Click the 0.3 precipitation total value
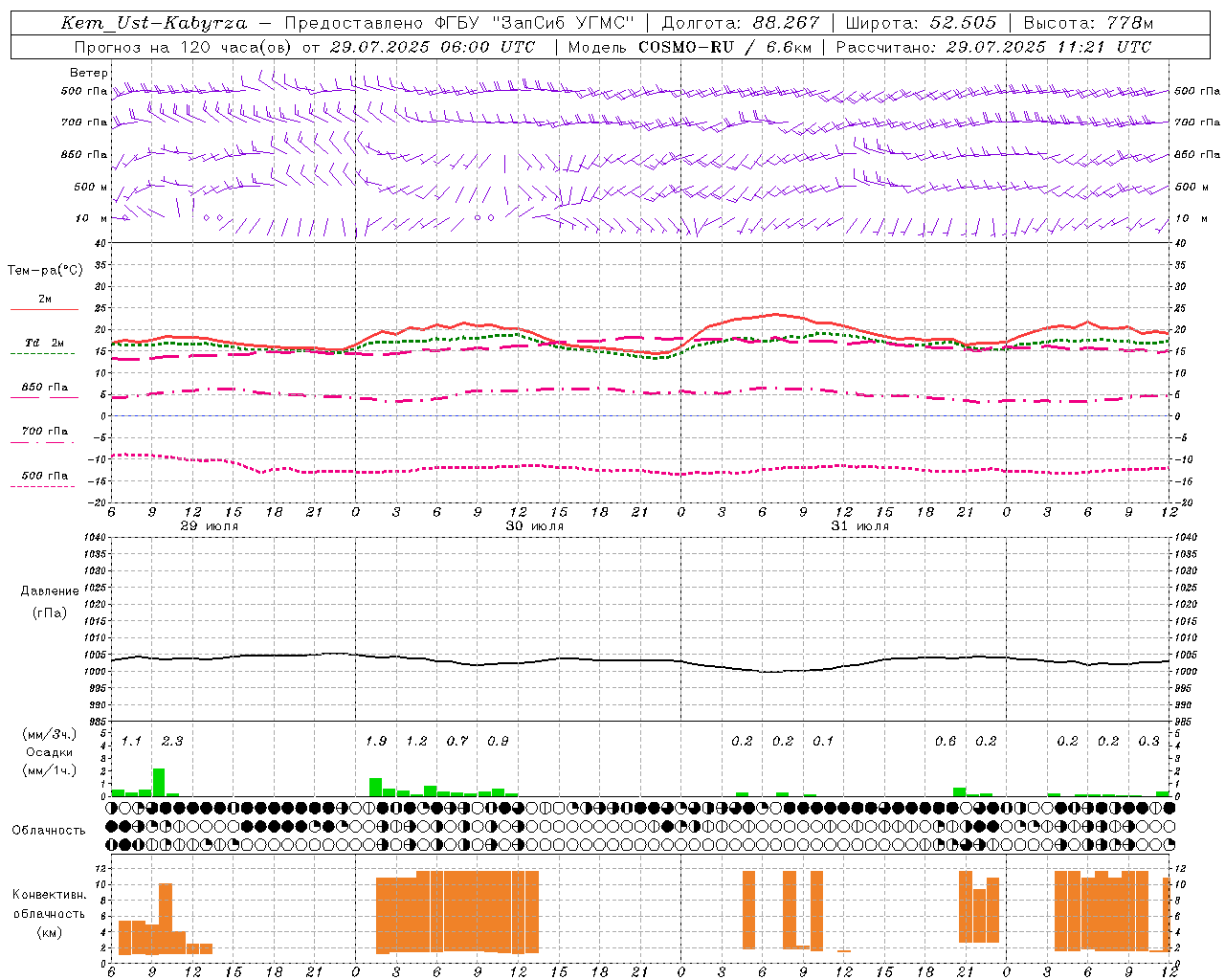The image size is (1225, 980). coord(1148,741)
